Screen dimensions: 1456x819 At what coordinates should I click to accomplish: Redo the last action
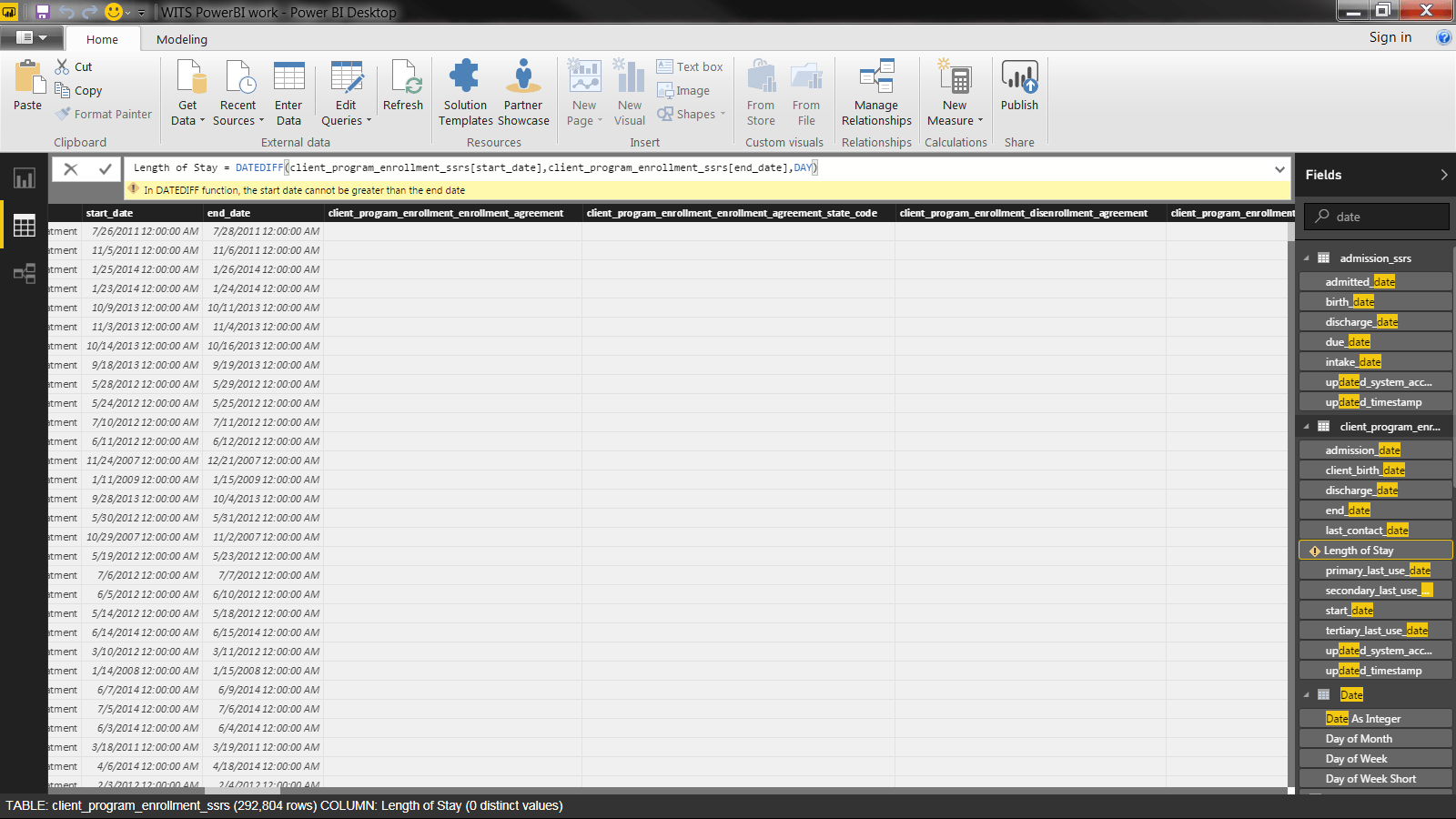89,12
